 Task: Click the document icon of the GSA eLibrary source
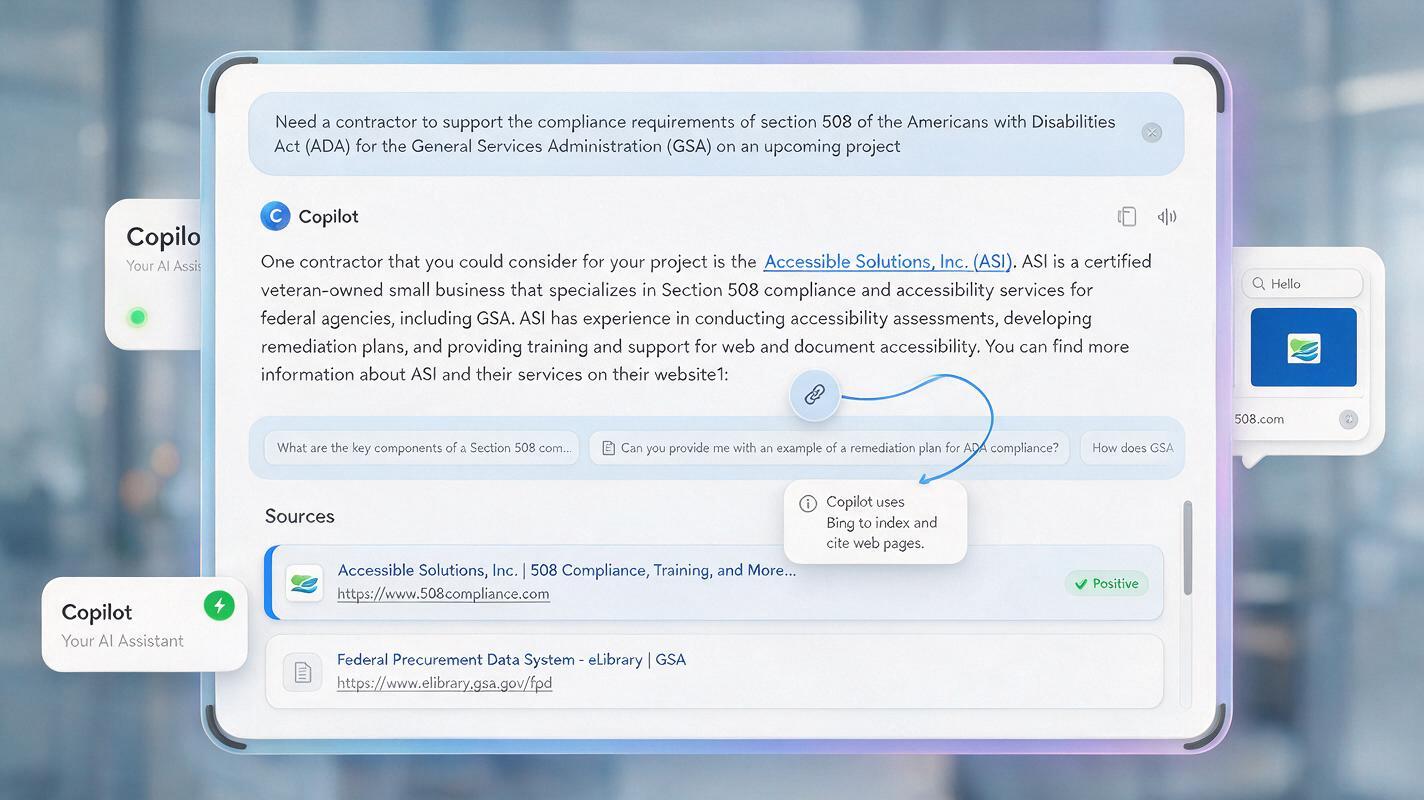click(x=303, y=673)
